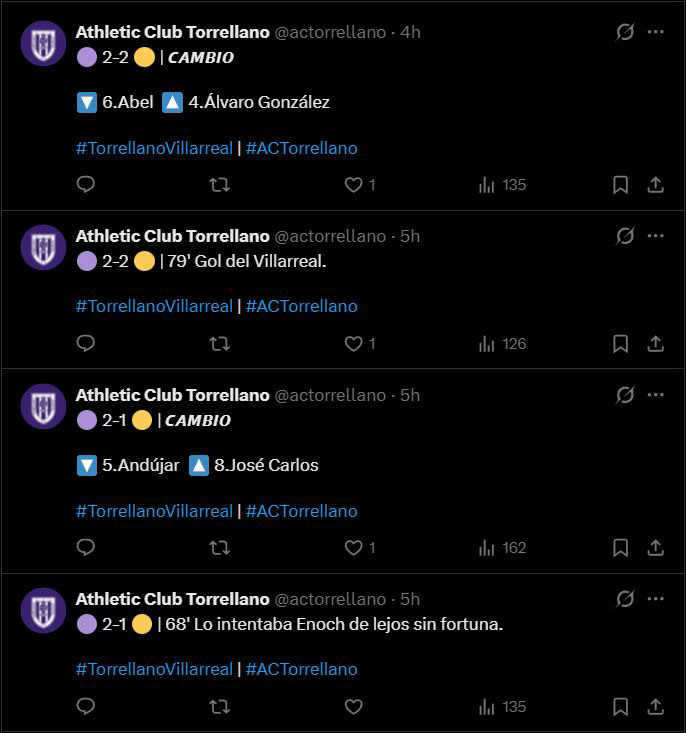The width and height of the screenshot is (686, 733).
Task: Like the Andújar substitution tweet
Action: coord(353,548)
